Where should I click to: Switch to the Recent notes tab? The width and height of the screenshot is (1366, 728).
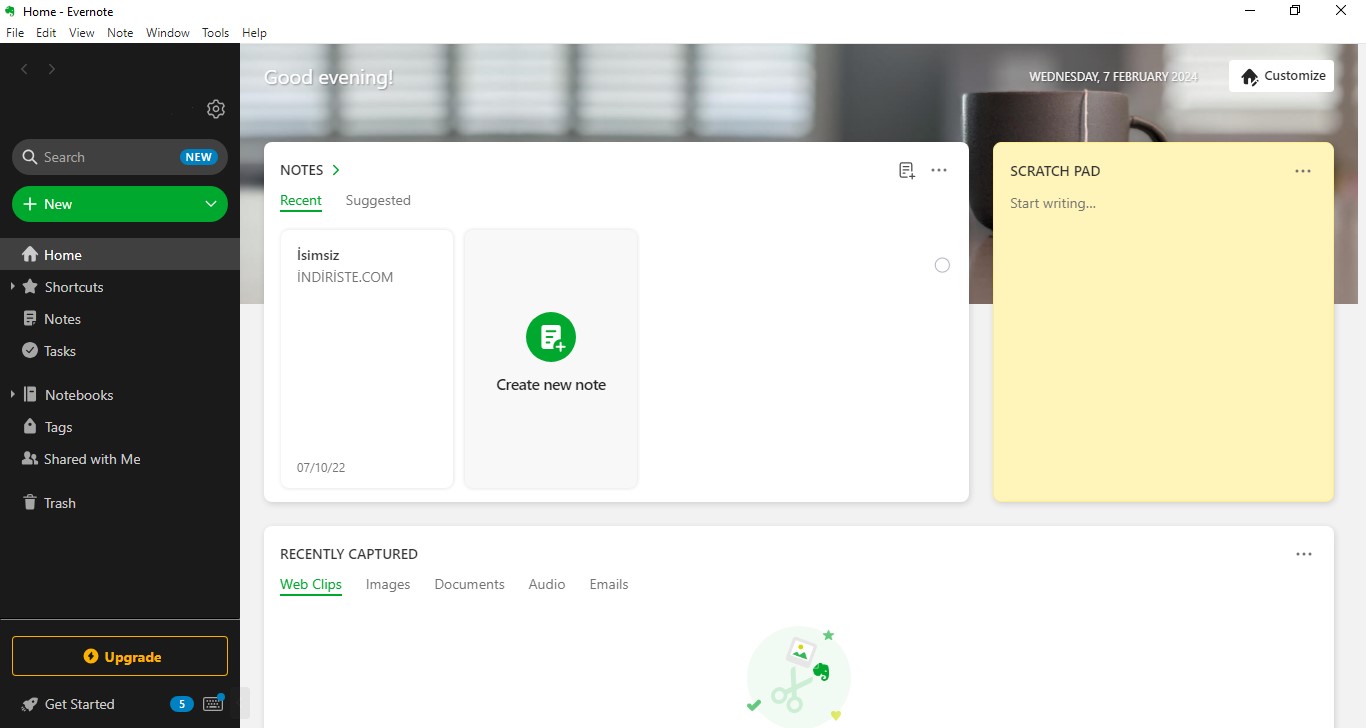click(x=301, y=200)
